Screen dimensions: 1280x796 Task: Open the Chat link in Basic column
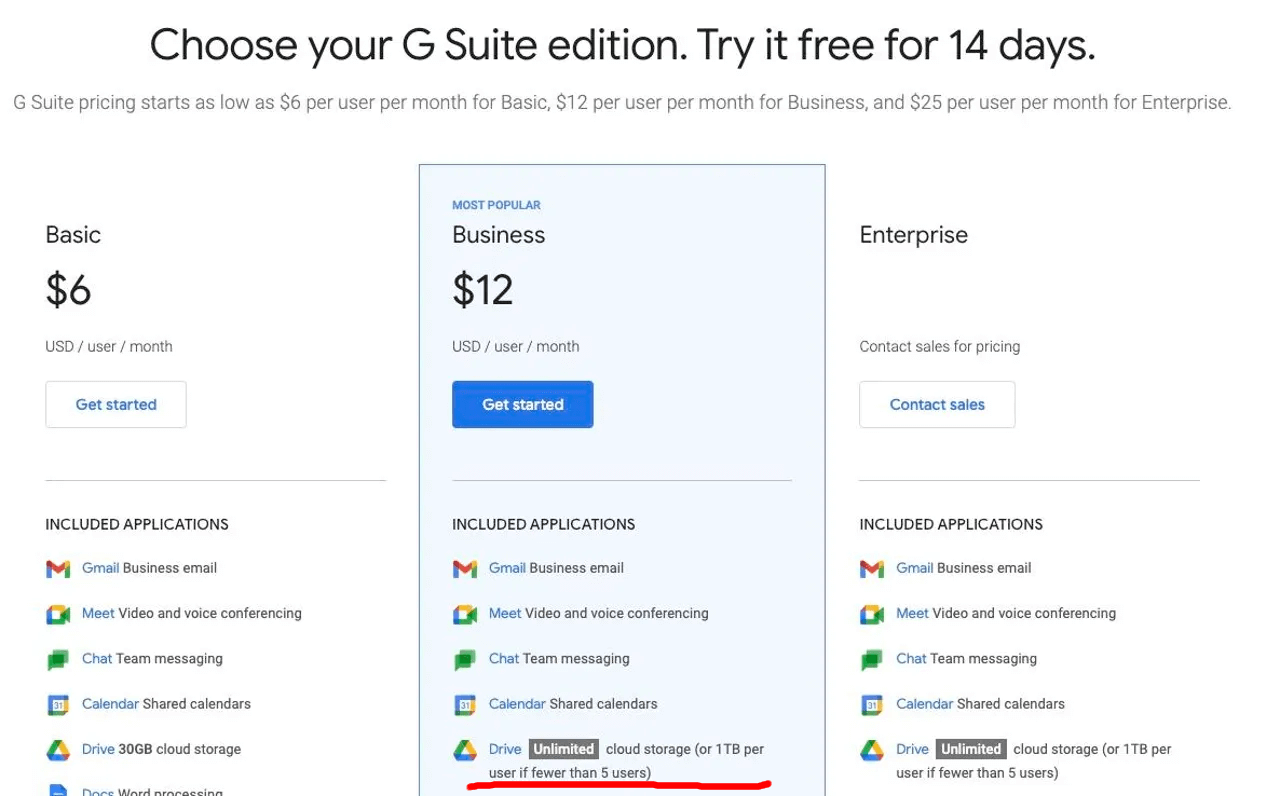point(97,658)
